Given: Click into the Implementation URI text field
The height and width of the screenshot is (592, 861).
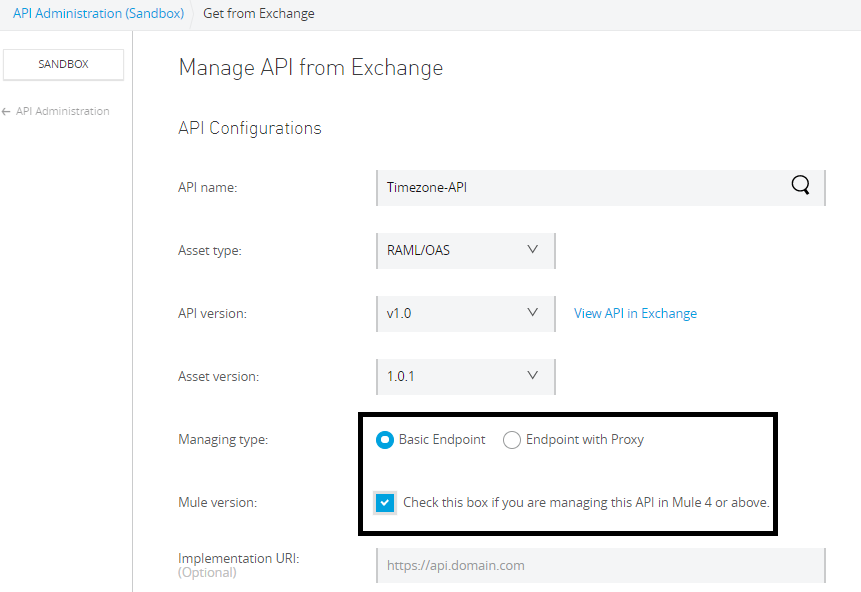Looking at the screenshot, I should [x=600, y=565].
